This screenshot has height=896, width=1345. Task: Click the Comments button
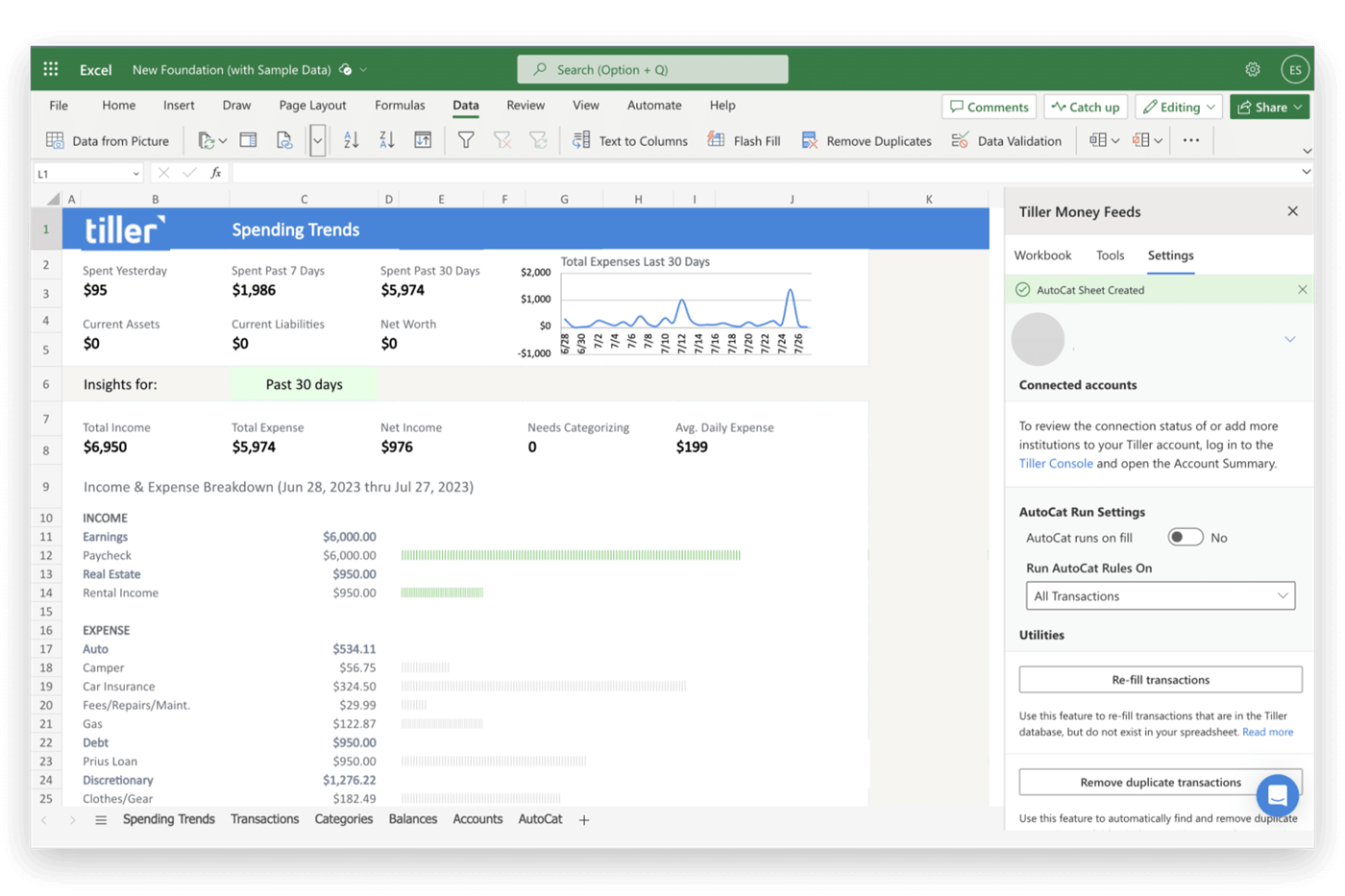(x=990, y=107)
